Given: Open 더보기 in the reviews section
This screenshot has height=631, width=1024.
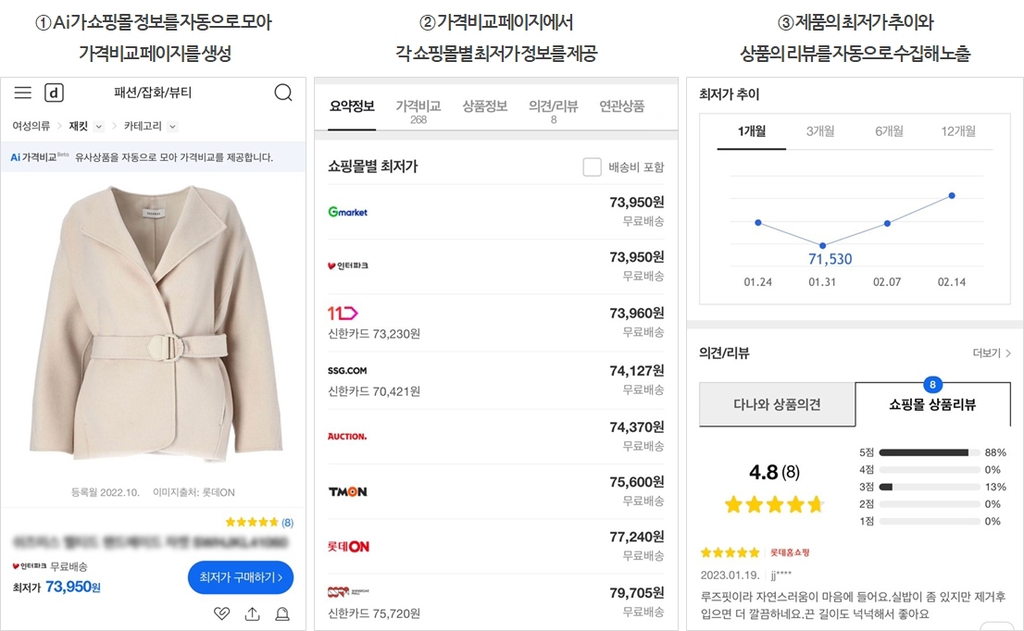Looking at the screenshot, I should pyautogui.click(x=991, y=353).
